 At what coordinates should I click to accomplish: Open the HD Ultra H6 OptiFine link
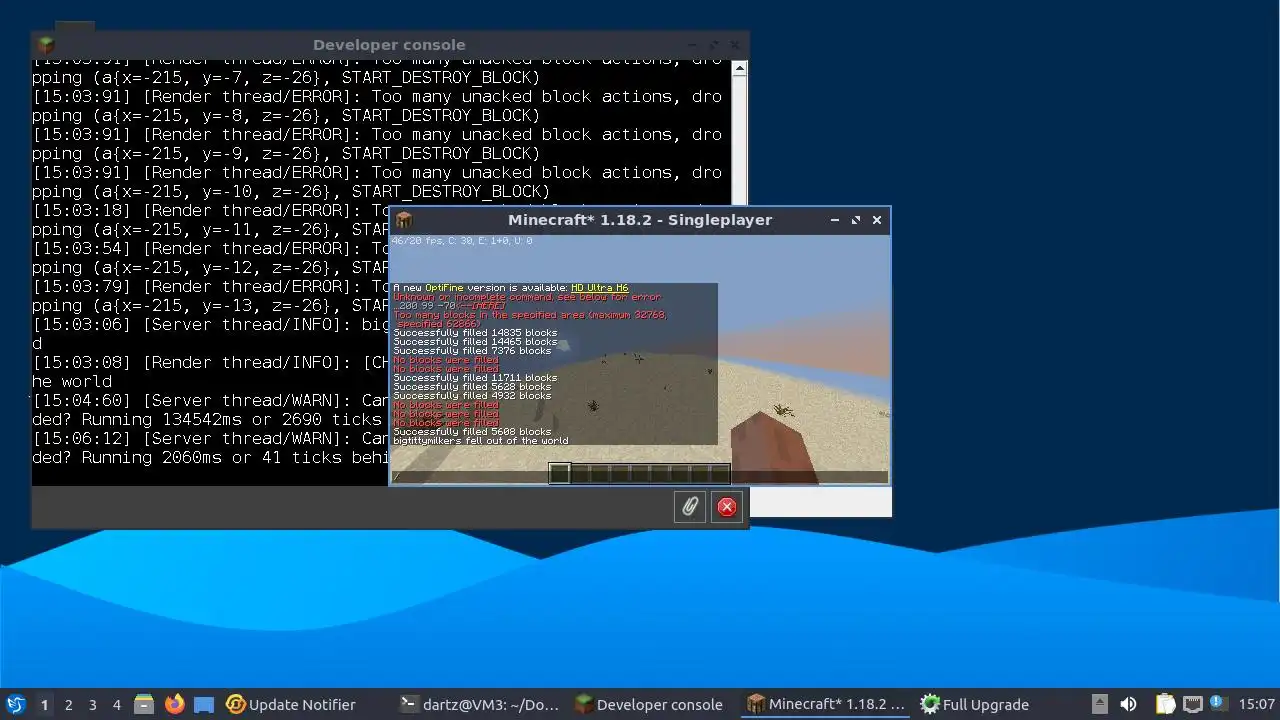(600, 288)
